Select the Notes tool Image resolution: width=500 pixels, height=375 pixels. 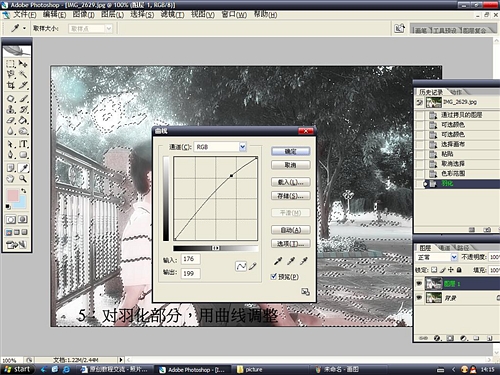(x=11, y=168)
